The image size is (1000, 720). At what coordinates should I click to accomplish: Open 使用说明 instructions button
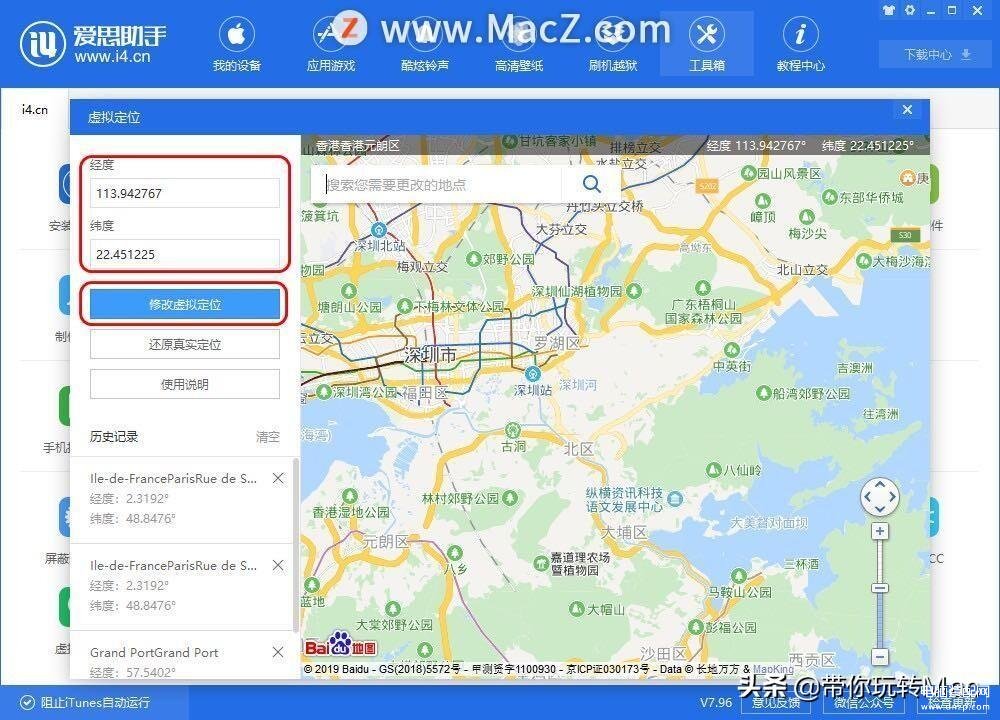tap(184, 385)
